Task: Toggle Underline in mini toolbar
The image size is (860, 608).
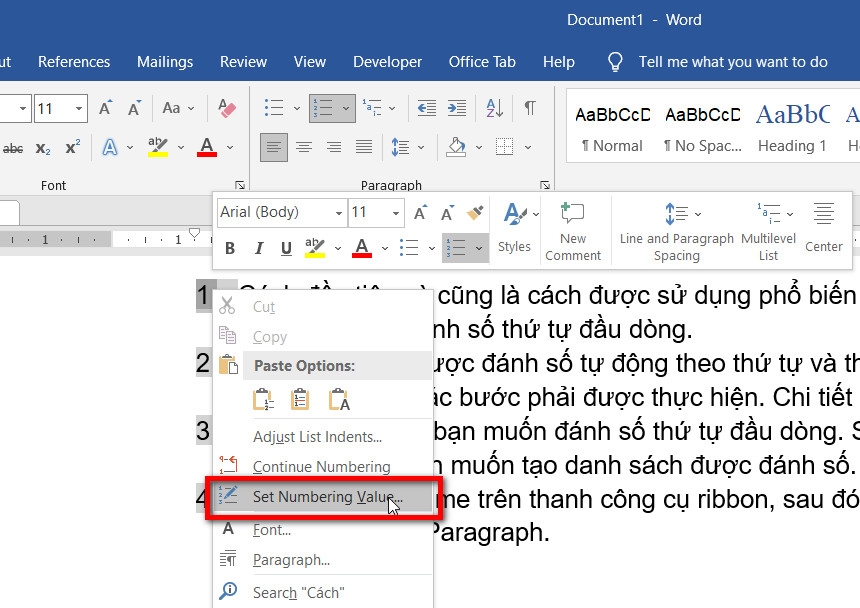Action: point(286,248)
